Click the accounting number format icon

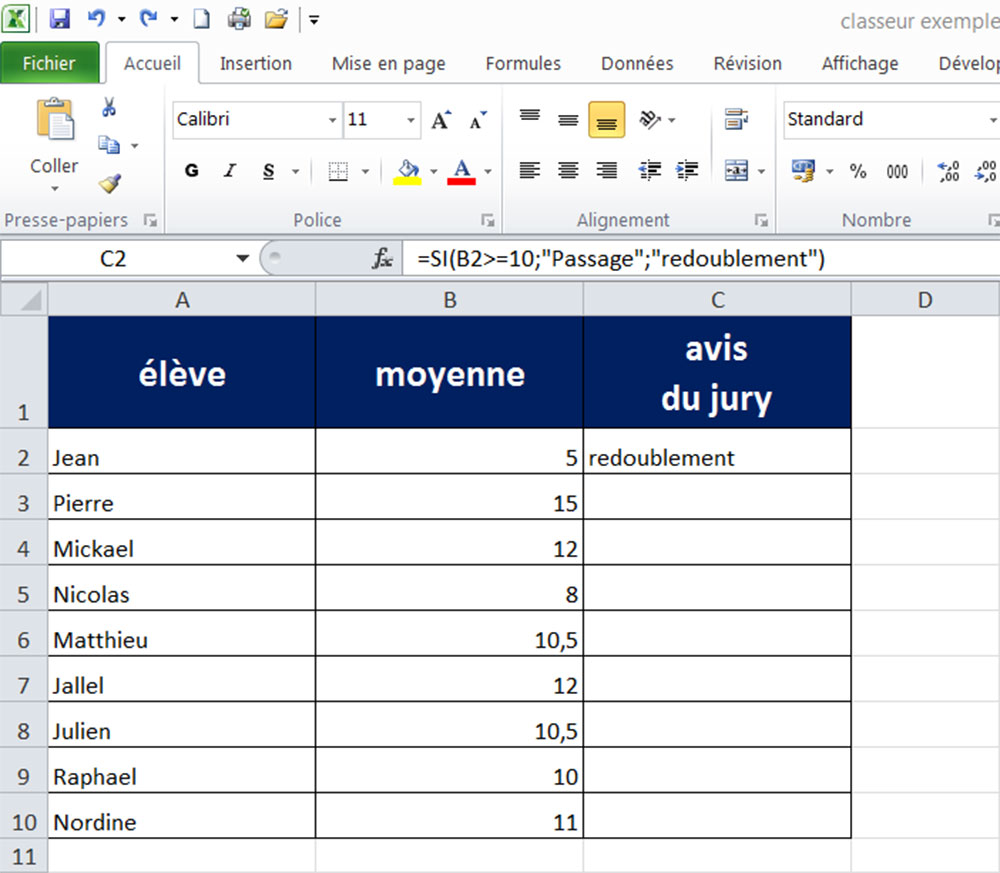(803, 171)
